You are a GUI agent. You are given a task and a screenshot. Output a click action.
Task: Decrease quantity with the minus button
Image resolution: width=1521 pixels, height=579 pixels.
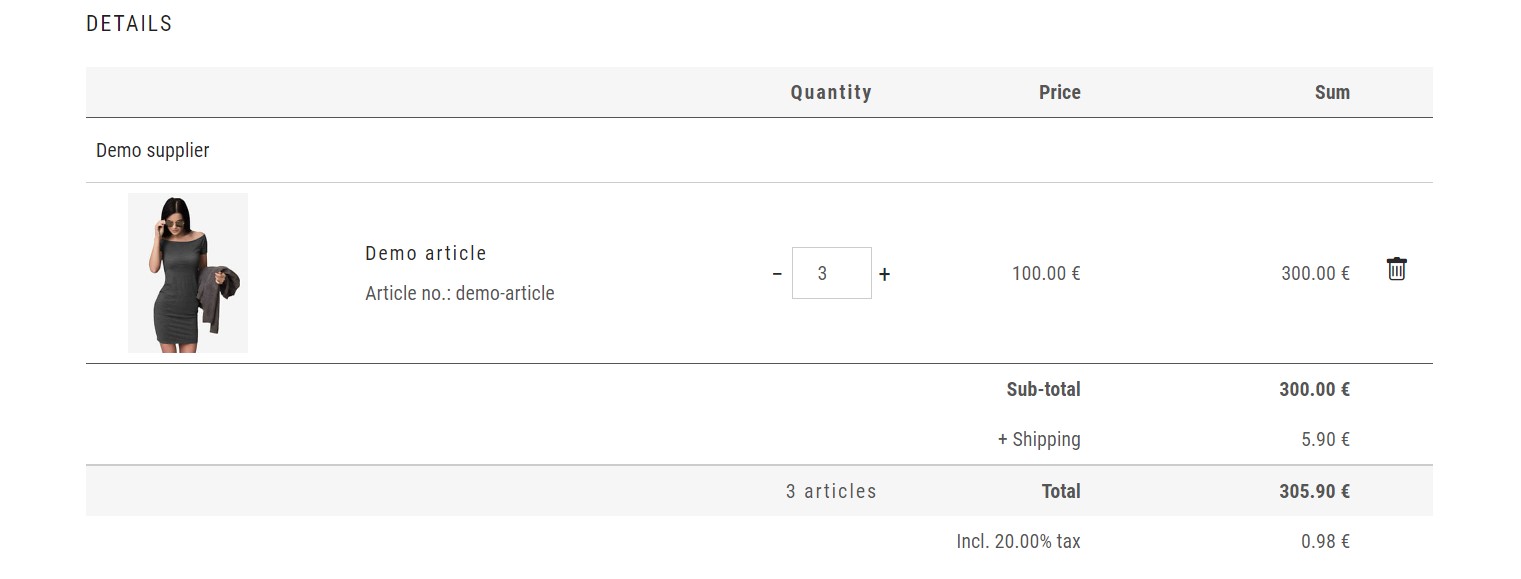point(777,273)
